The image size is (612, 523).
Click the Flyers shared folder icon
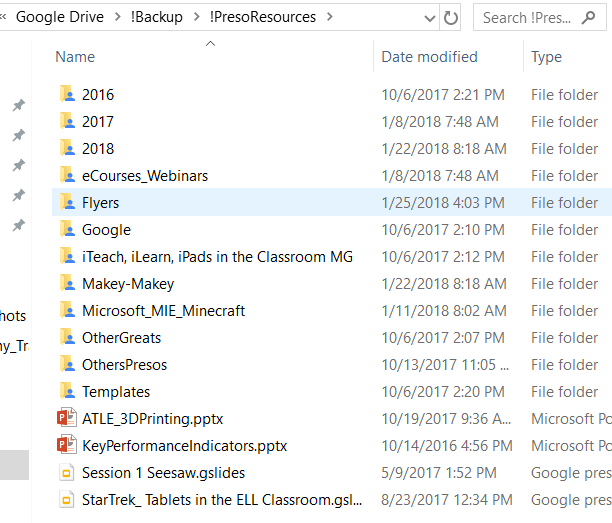pyautogui.click(x=68, y=202)
